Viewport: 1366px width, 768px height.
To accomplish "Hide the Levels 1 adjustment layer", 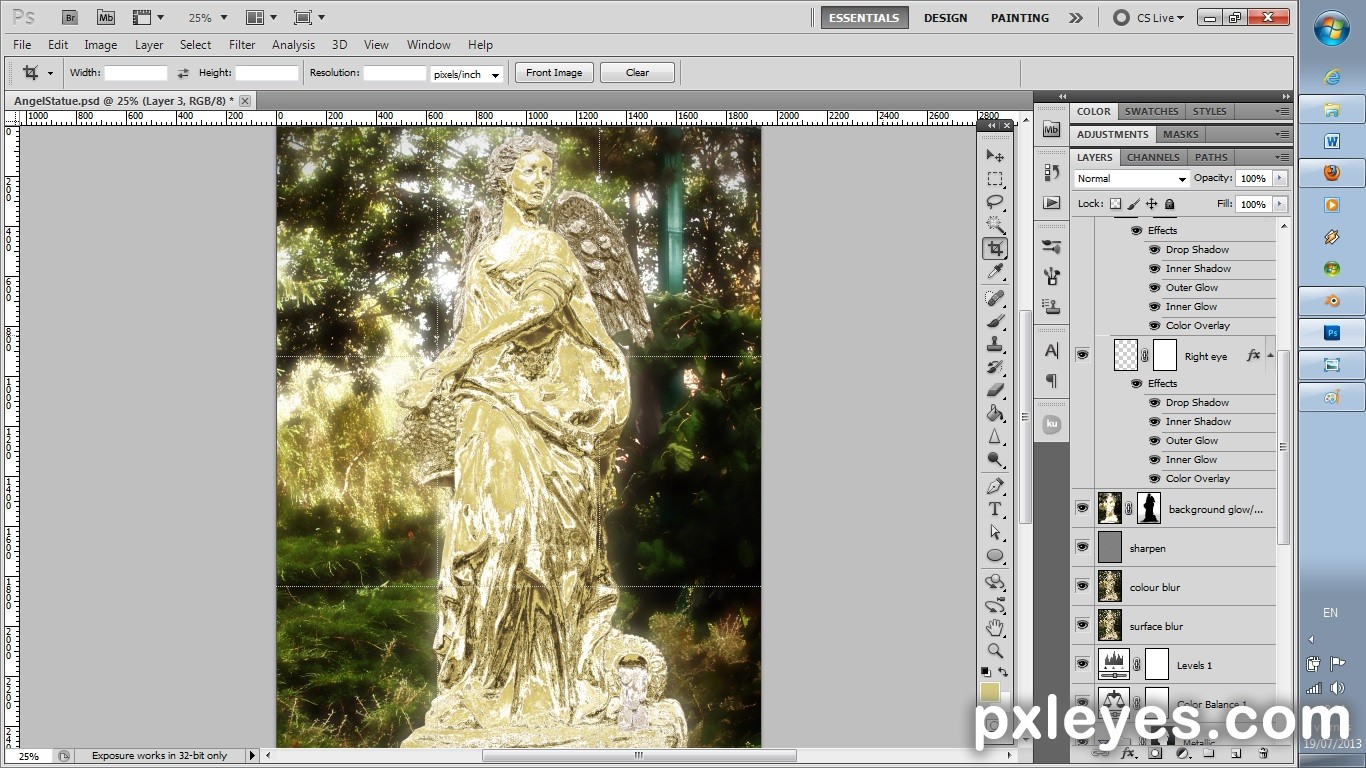I will coord(1082,664).
